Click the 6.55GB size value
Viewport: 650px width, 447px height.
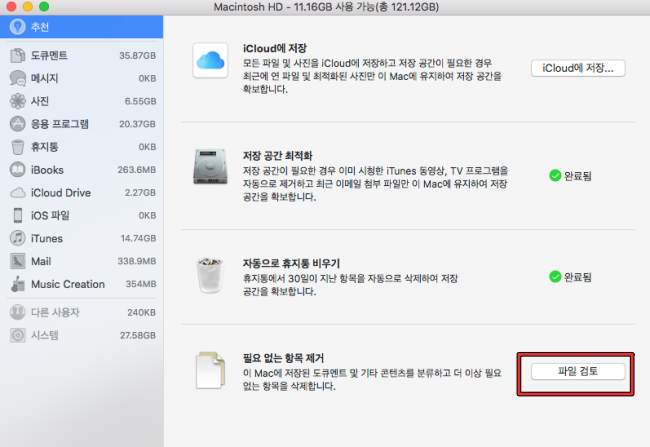coord(140,101)
